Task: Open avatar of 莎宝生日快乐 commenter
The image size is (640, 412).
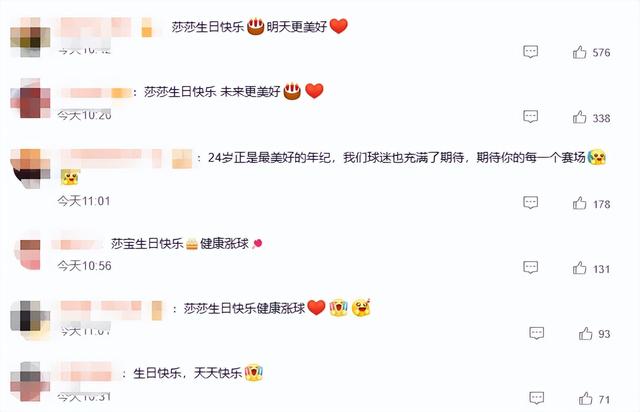Action: pyautogui.click(x=30, y=250)
